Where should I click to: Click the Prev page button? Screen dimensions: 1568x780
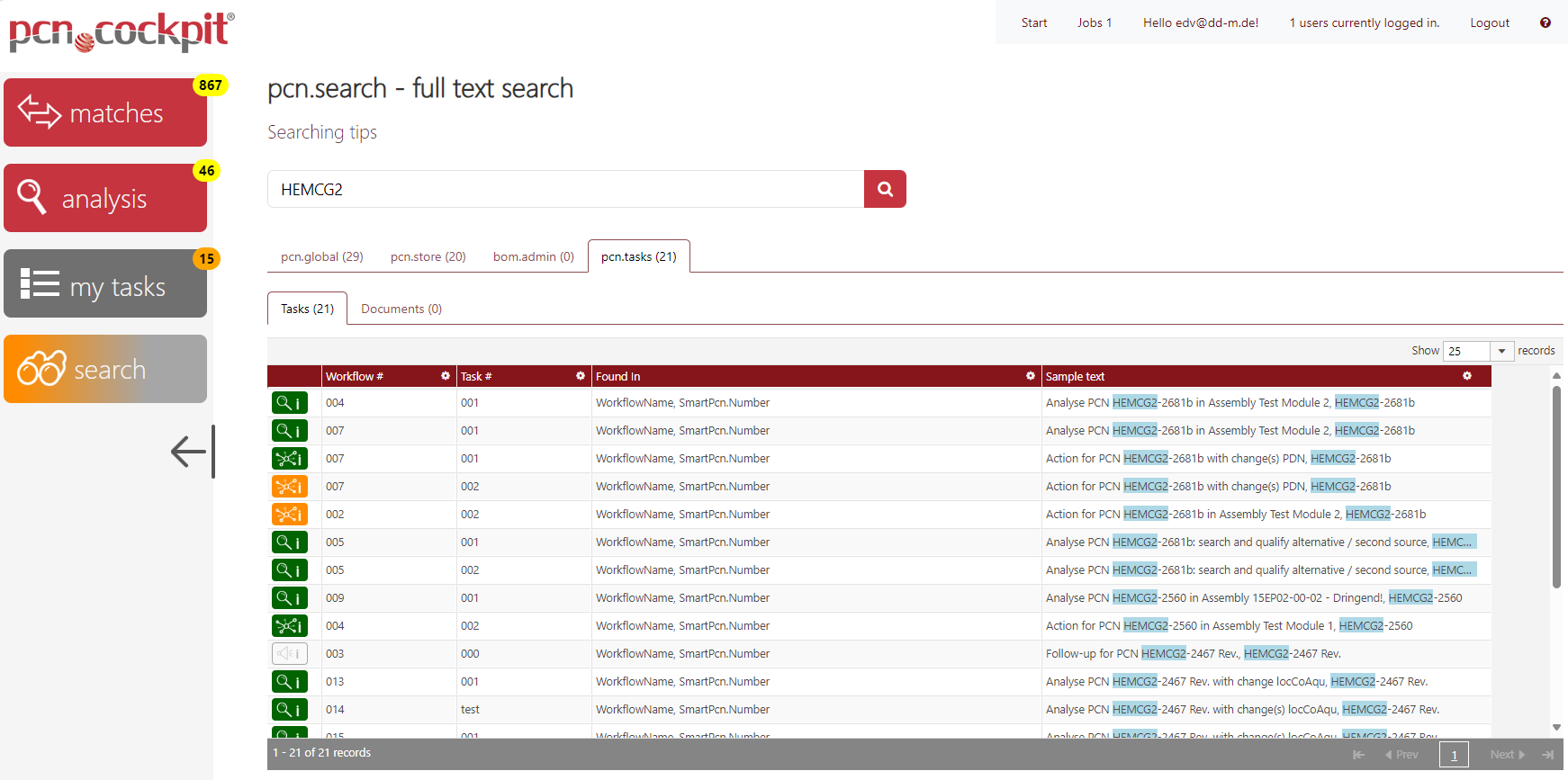pos(1401,755)
